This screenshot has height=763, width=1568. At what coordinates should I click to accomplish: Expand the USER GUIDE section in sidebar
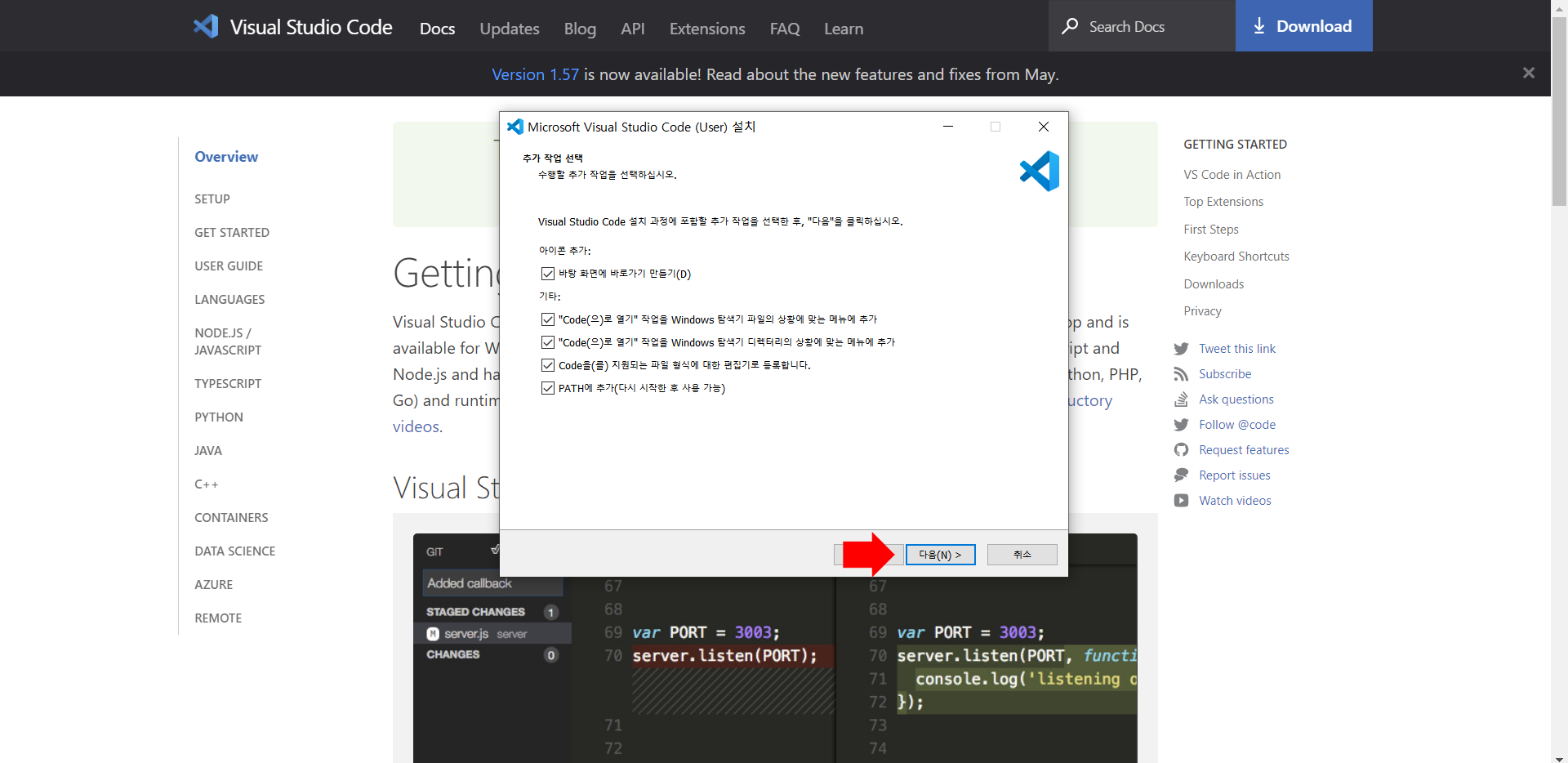click(x=229, y=266)
